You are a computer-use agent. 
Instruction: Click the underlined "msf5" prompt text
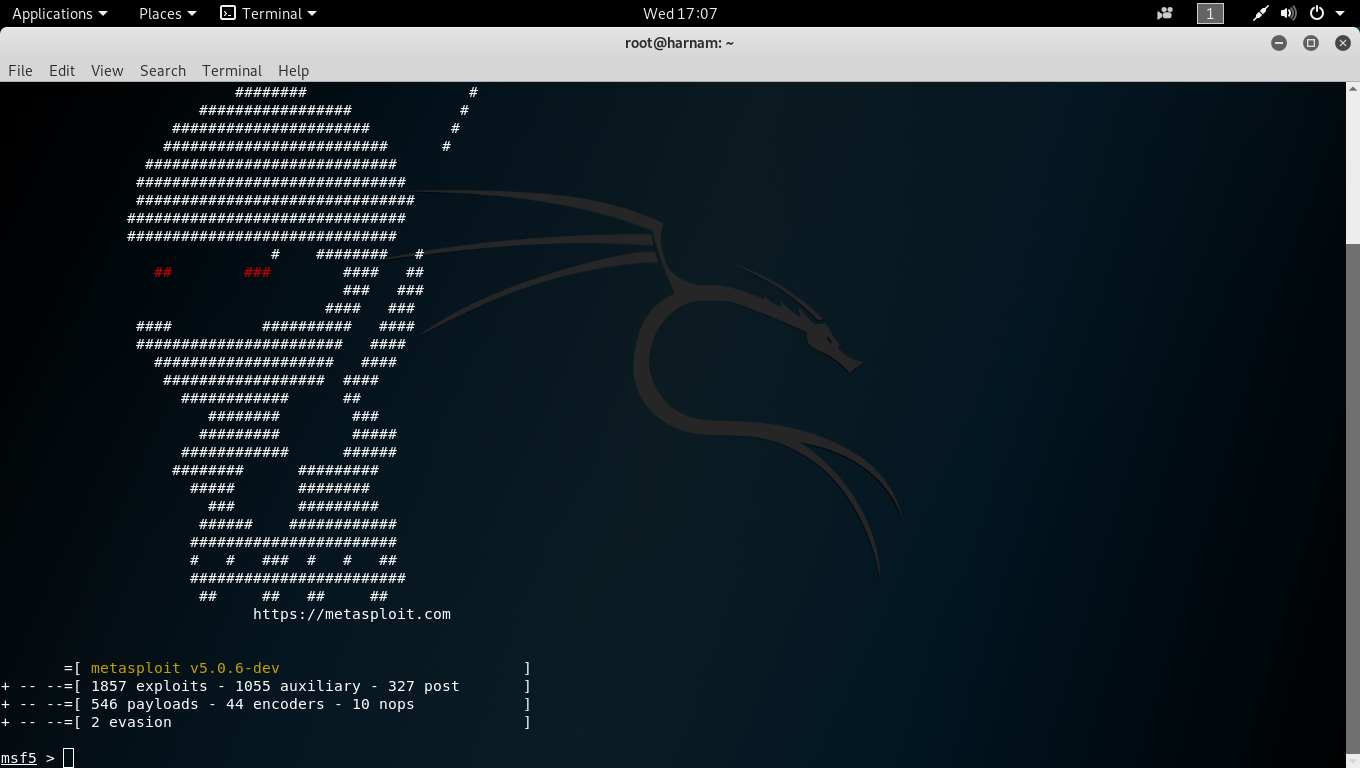tap(18, 758)
